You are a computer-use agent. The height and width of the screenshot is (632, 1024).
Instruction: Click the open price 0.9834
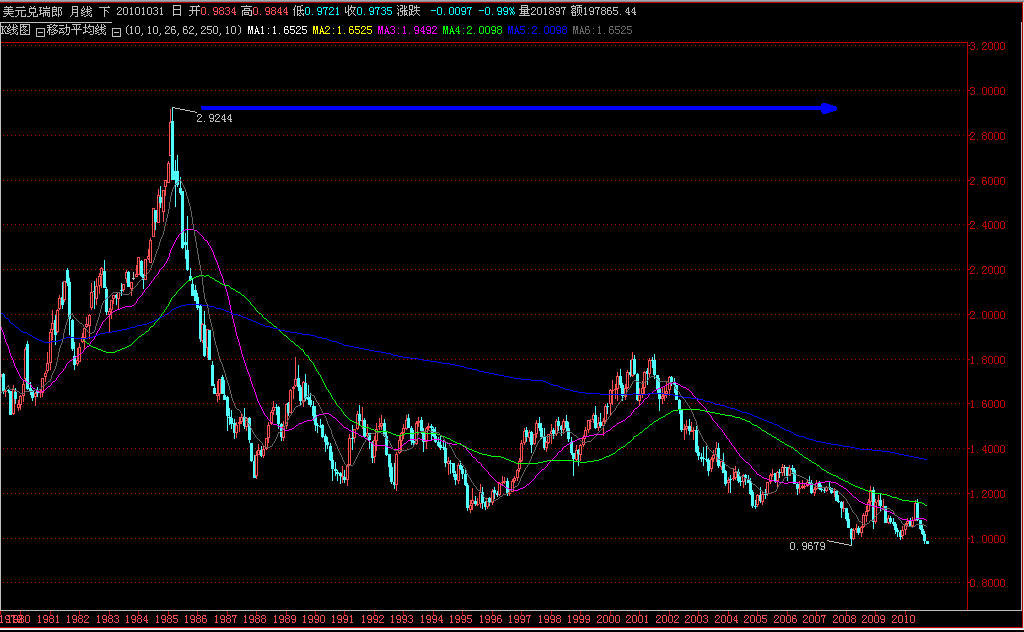219,11
